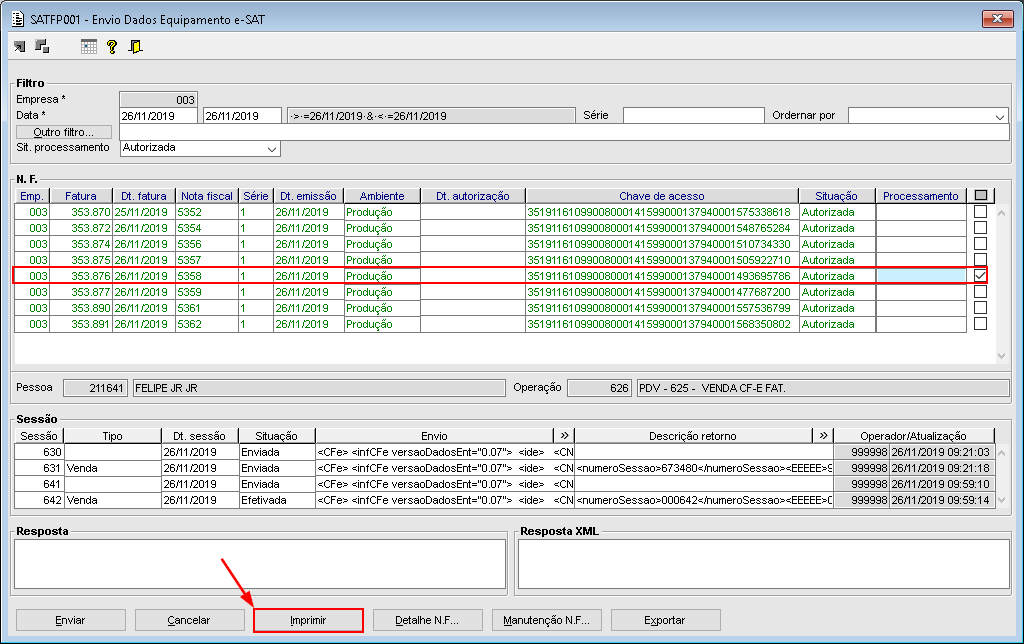Click N.F. grid scroll down arrow
This screenshot has width=1024, height=644.
tap(1002, 356)
